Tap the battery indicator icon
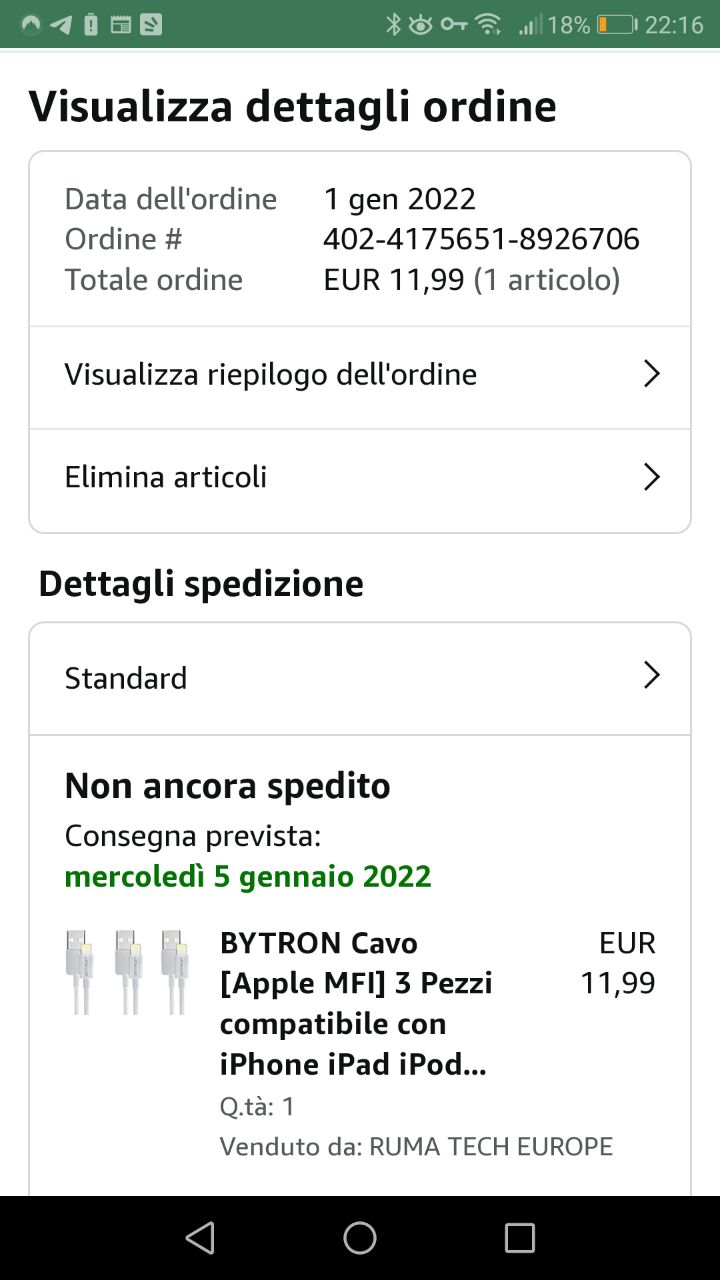The height and width of the screenshot is (1280, 720). point(616,25)
